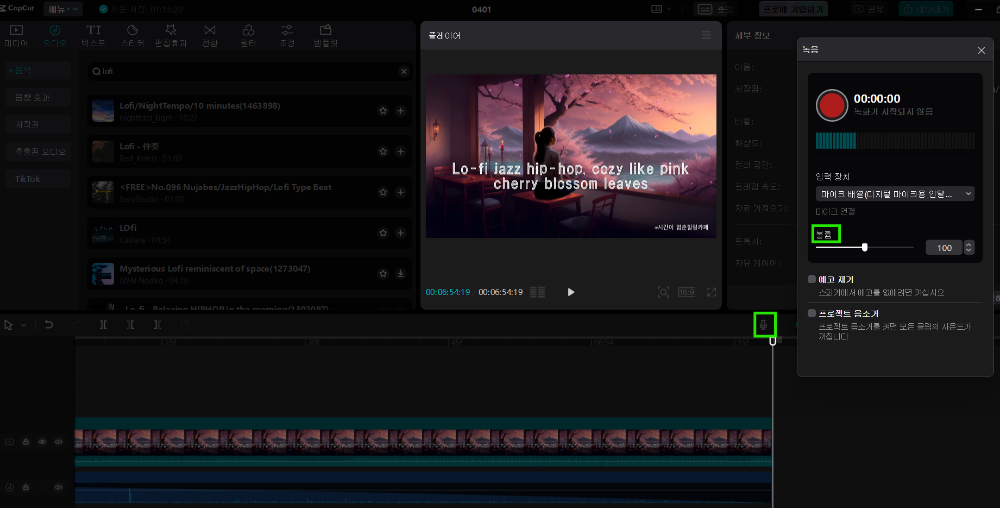Lock the video track
This screenshot has height=508, width=1000.
pyautogui.click(x=26, y=442)
